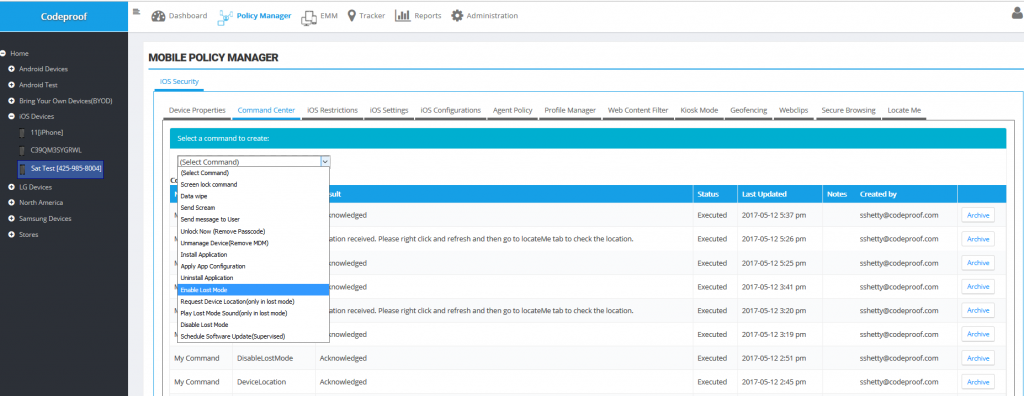This screenshot has width=1024, height=396.
Task: Open the Secure Browsing tab
Action: (848, 110)
